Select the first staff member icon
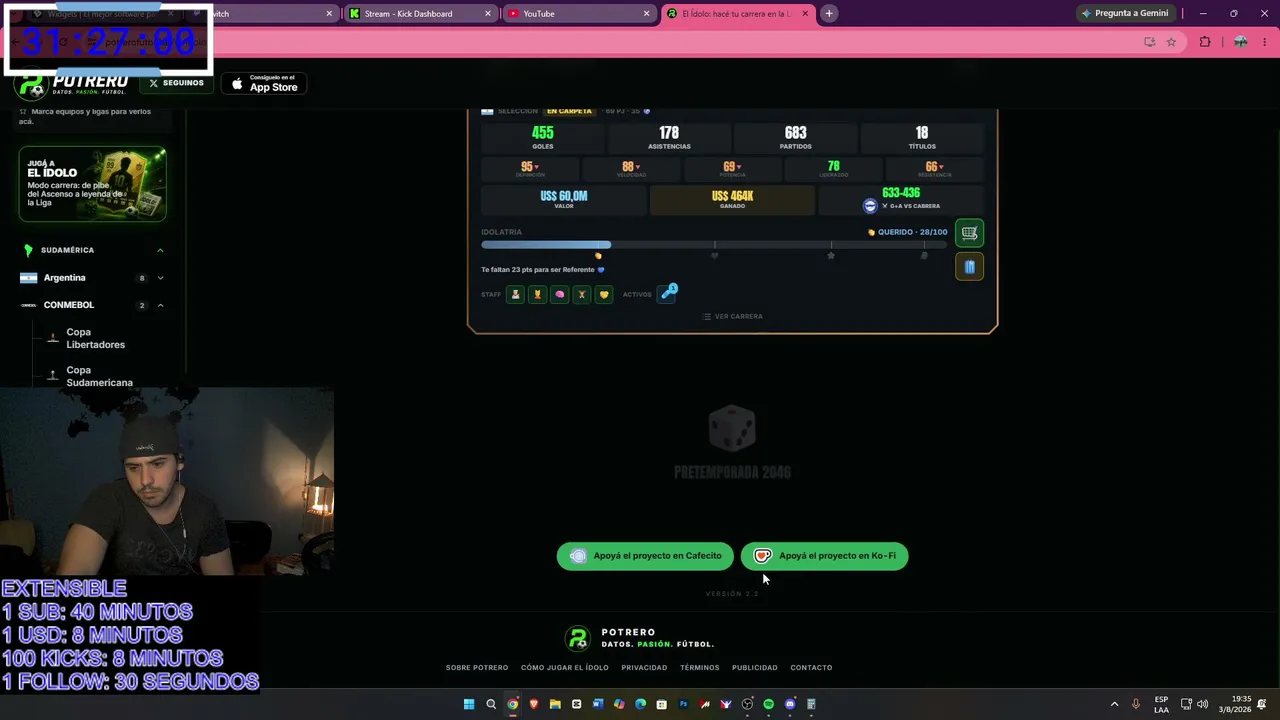 [515, 294]
